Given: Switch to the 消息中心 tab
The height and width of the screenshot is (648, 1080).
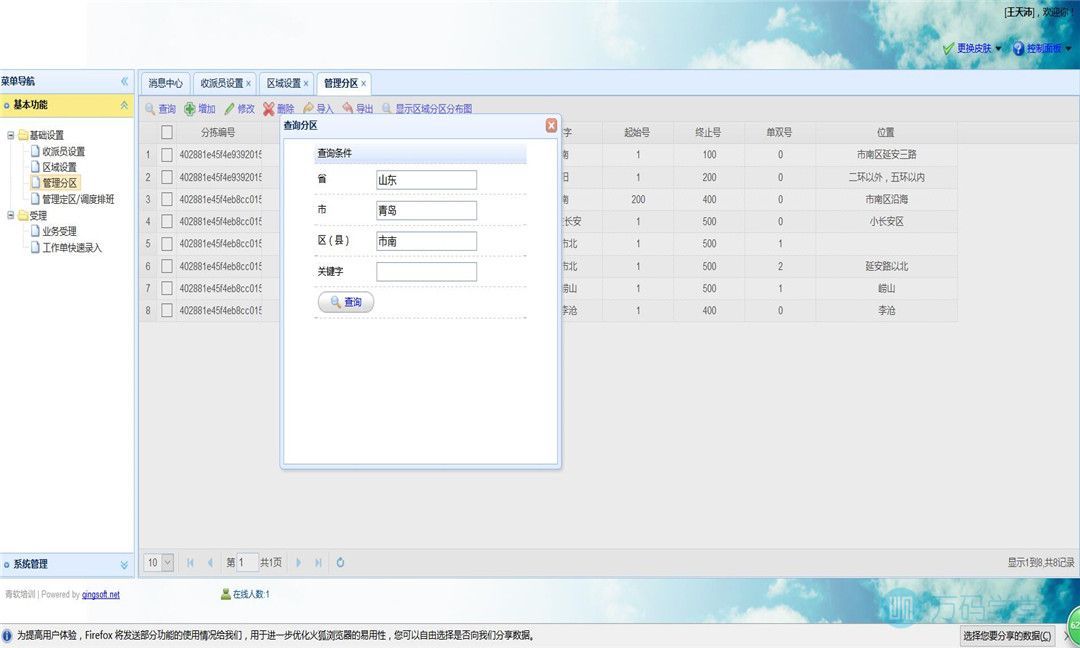Looking at the screenshot, I should point(165,83).
